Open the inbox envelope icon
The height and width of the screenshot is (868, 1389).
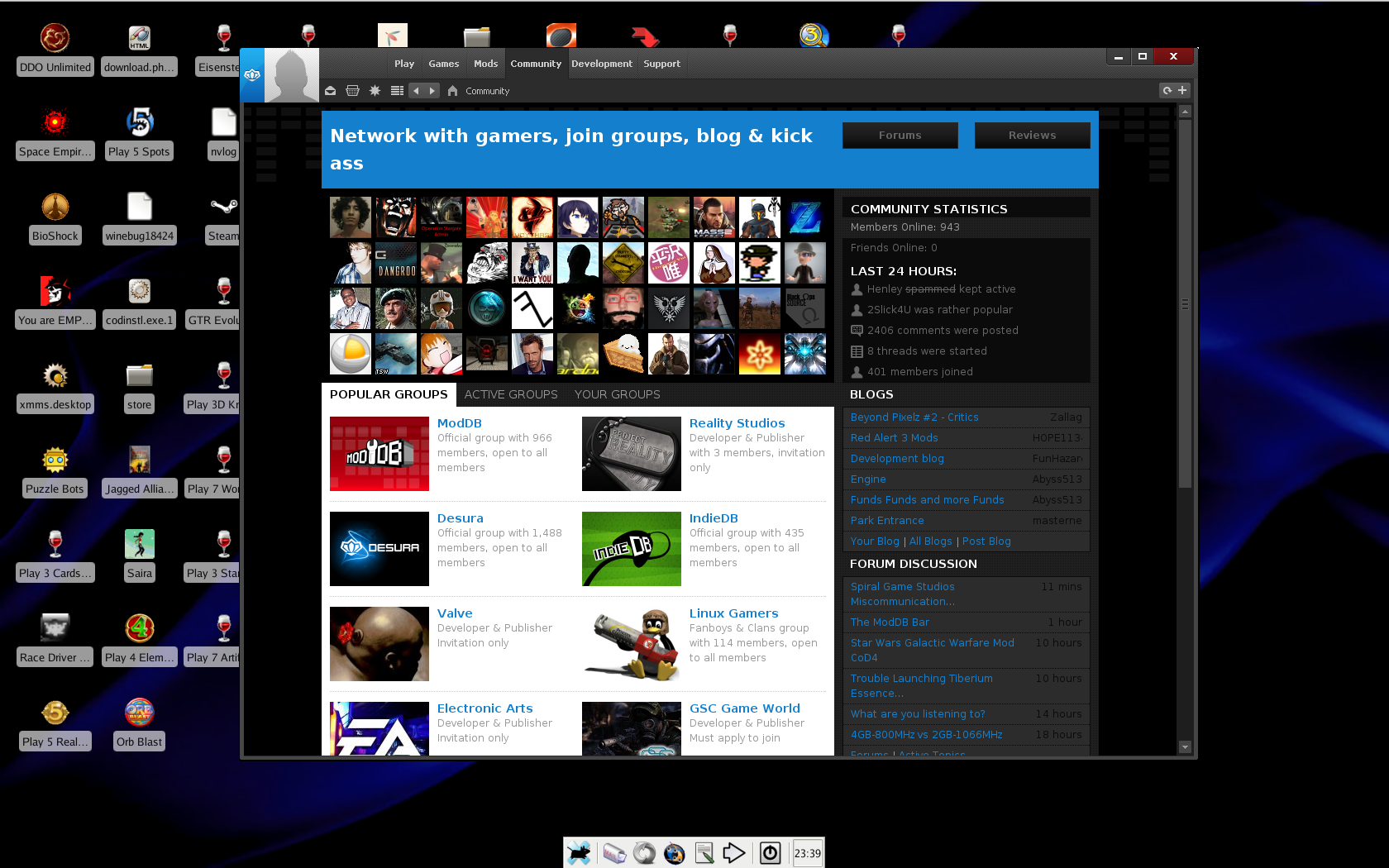coord(330,91)
